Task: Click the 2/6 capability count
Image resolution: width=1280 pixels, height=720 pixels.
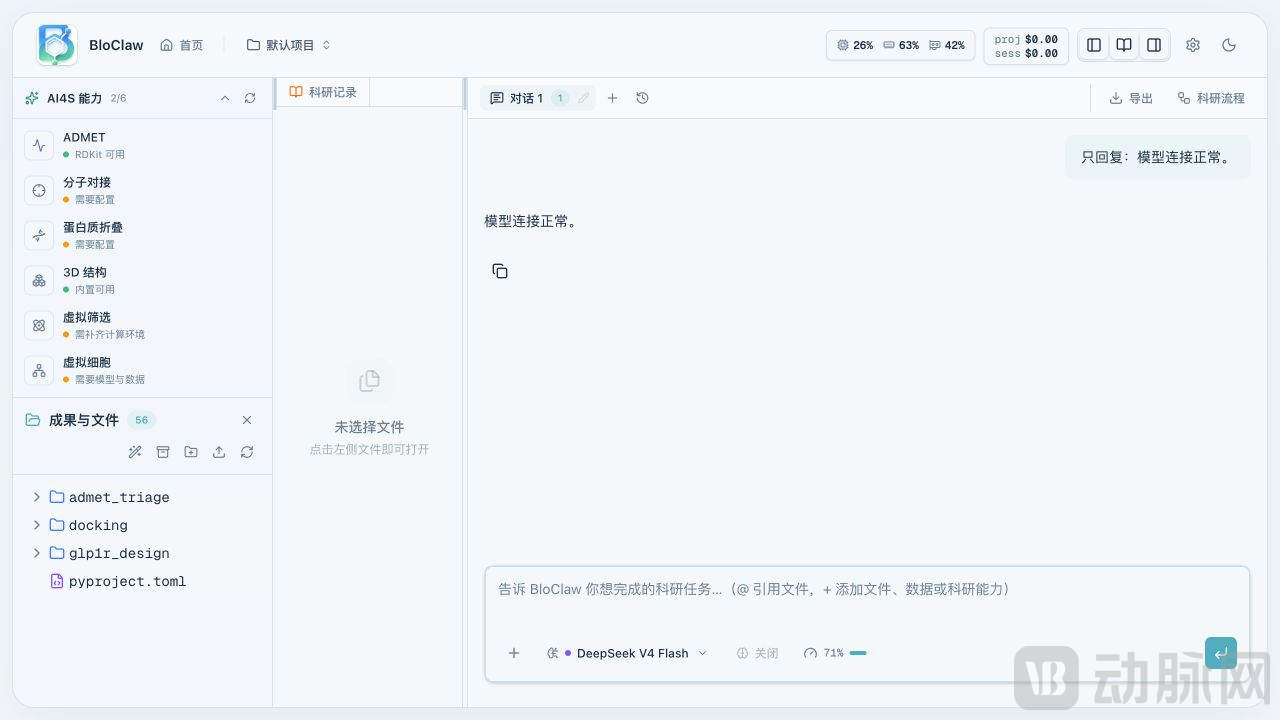Action: pos(118,98)
